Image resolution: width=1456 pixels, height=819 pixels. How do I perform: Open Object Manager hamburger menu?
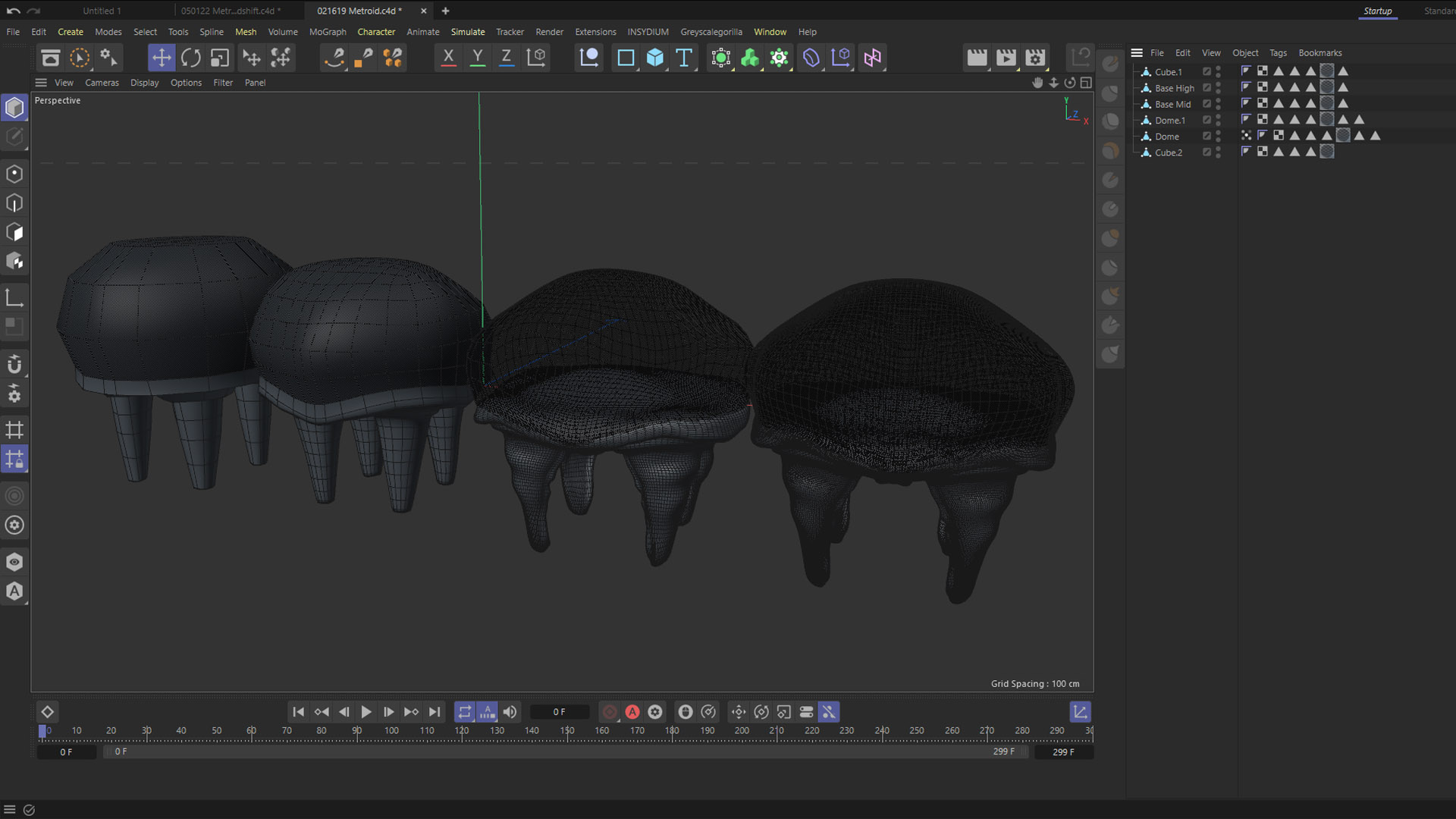click(x=1137, y=53)
